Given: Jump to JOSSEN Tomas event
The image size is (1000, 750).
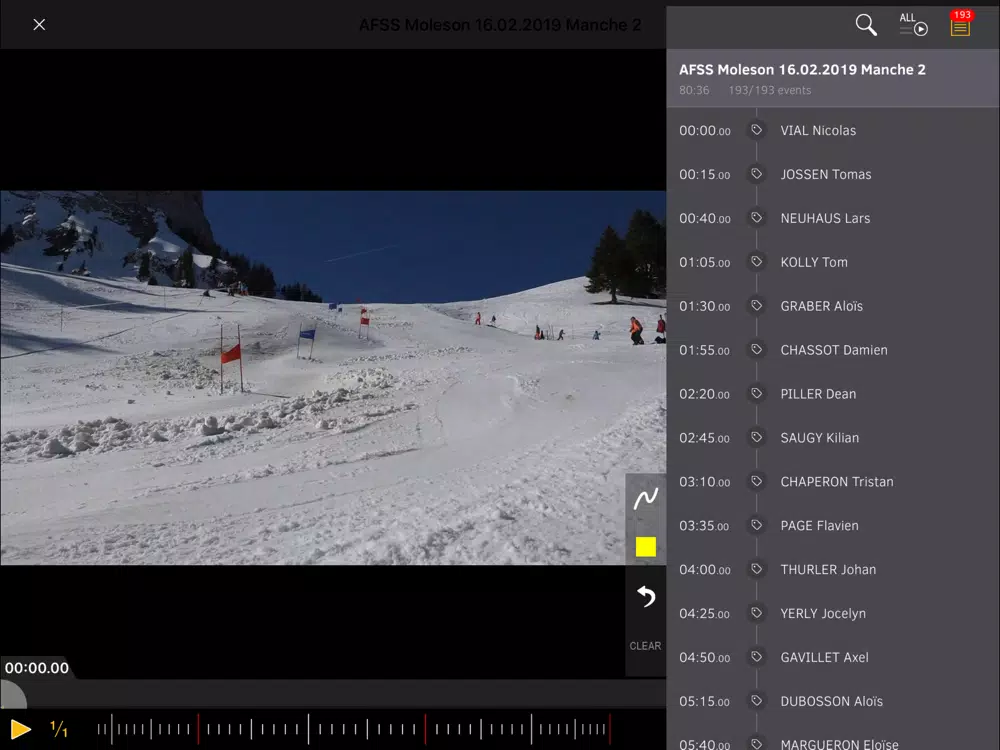Looking at the screenshot, I should click(x=833, y=174).
